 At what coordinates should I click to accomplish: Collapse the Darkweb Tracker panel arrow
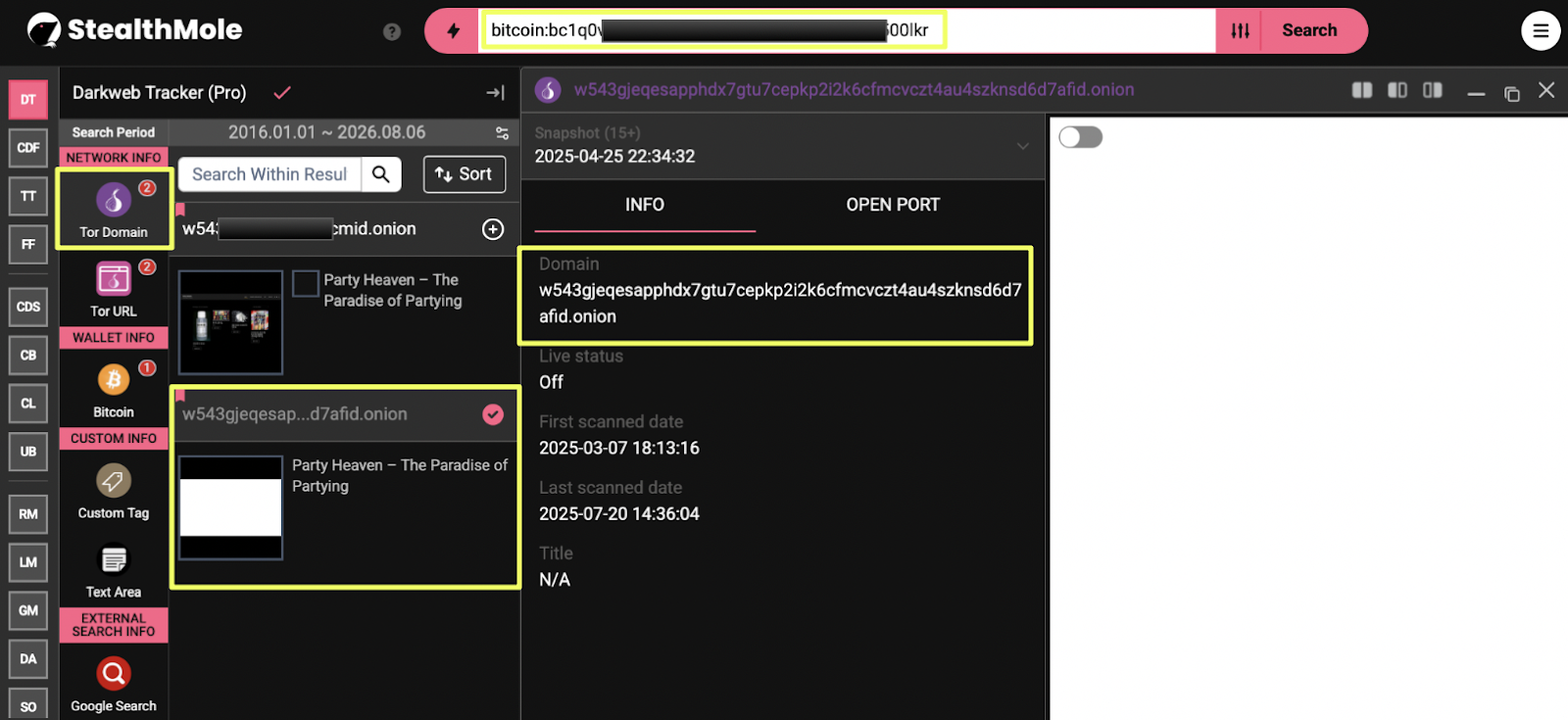[x=495, y=93]
